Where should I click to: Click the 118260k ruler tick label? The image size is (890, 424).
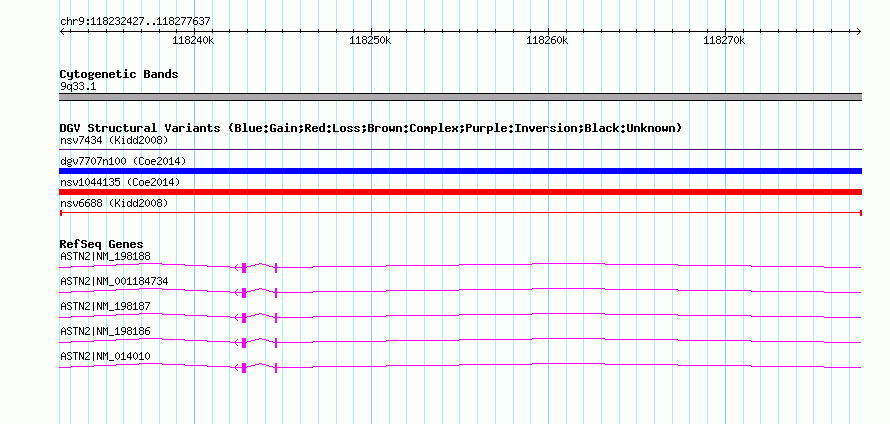(x=548, y=40)
